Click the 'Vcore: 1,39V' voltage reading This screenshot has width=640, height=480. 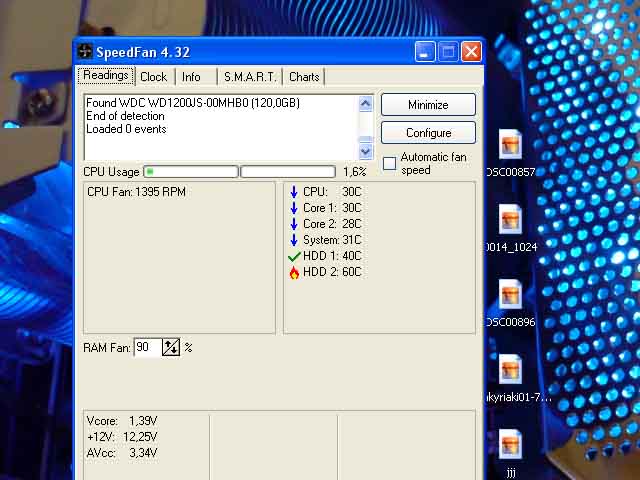(122, 421)
